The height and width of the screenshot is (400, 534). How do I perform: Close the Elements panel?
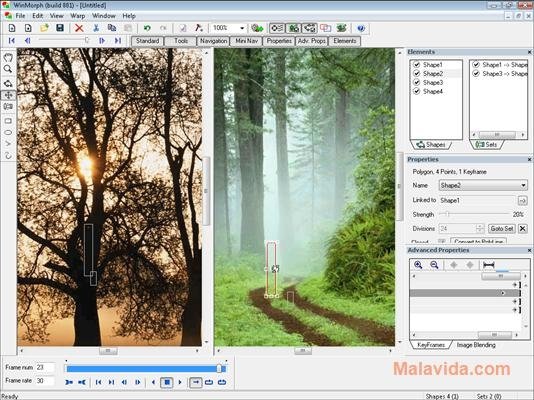click(x=529, y=52)
